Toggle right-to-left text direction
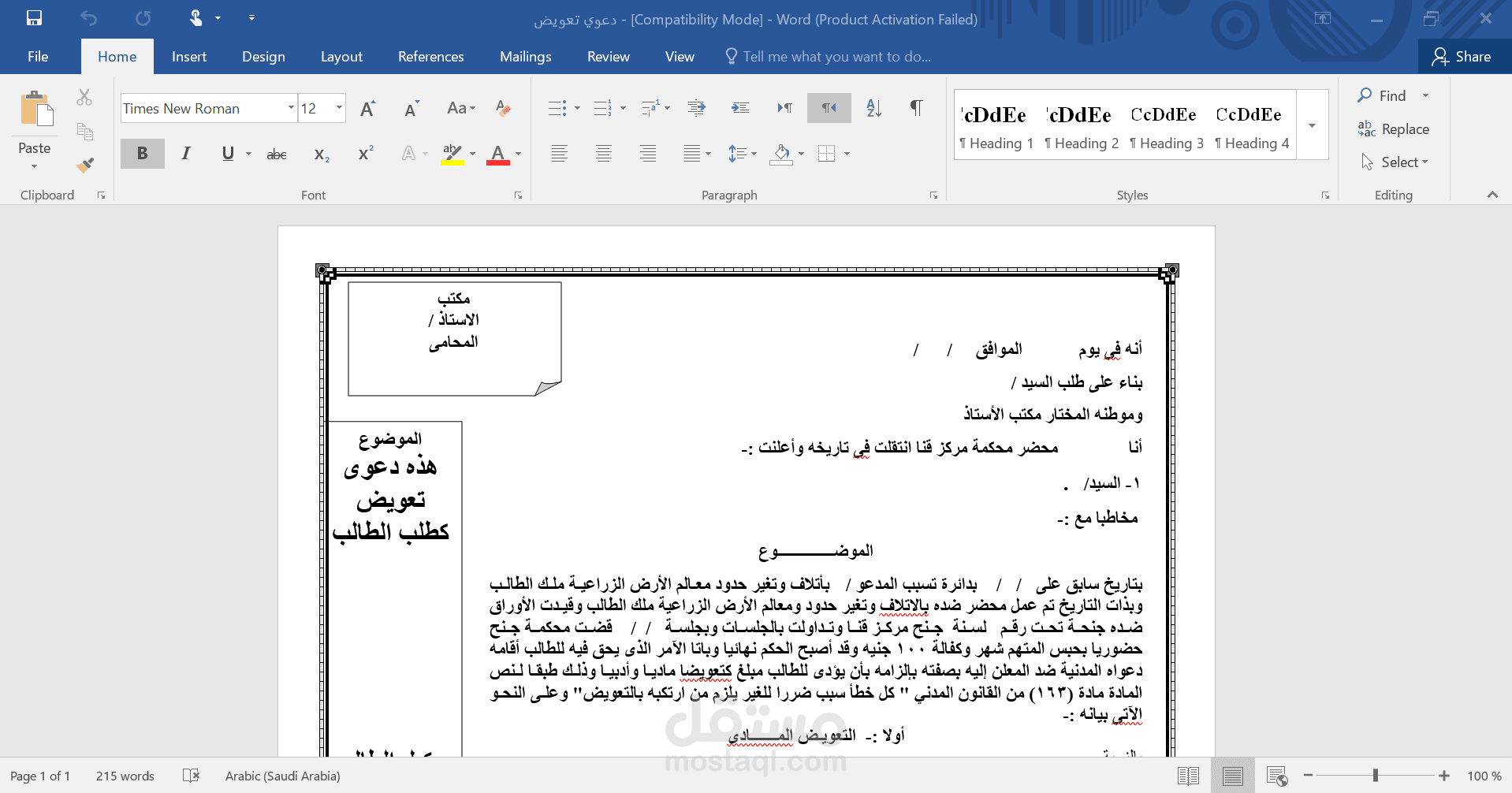This screenshot has width=1512, height=793. (829, 108)
